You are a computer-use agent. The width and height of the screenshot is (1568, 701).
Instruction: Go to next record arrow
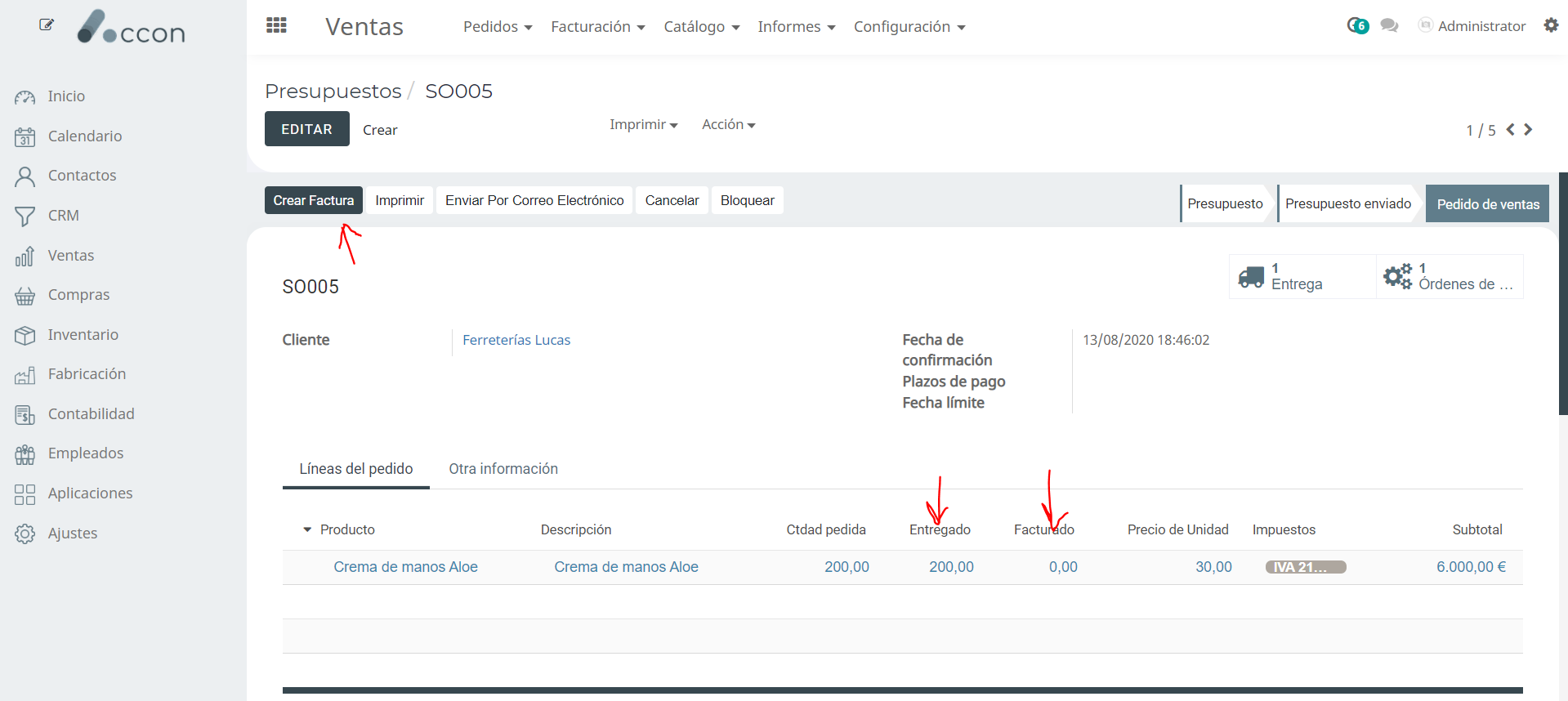(1528, 130)
